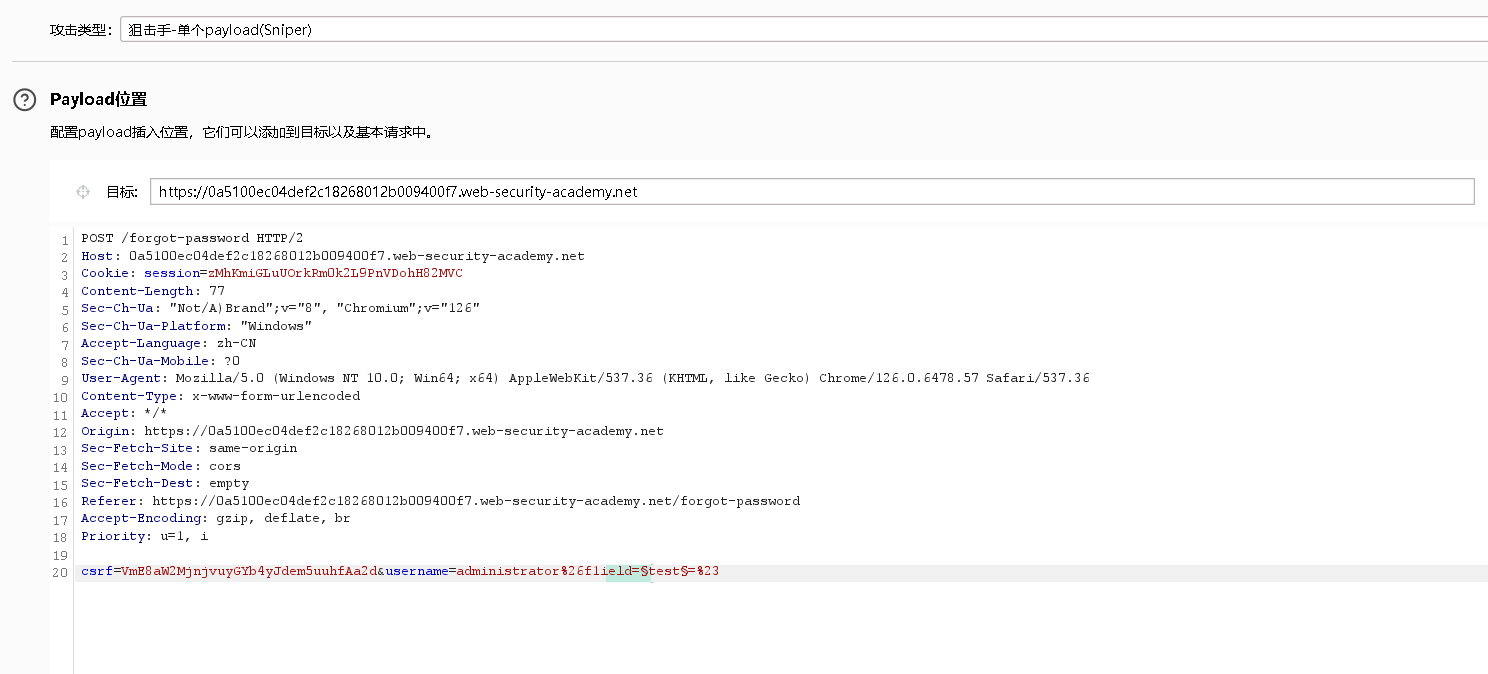Click the csrf token value in body
Image resolution: width=1488 pixels, height=674 pixels.
[249, 572]
